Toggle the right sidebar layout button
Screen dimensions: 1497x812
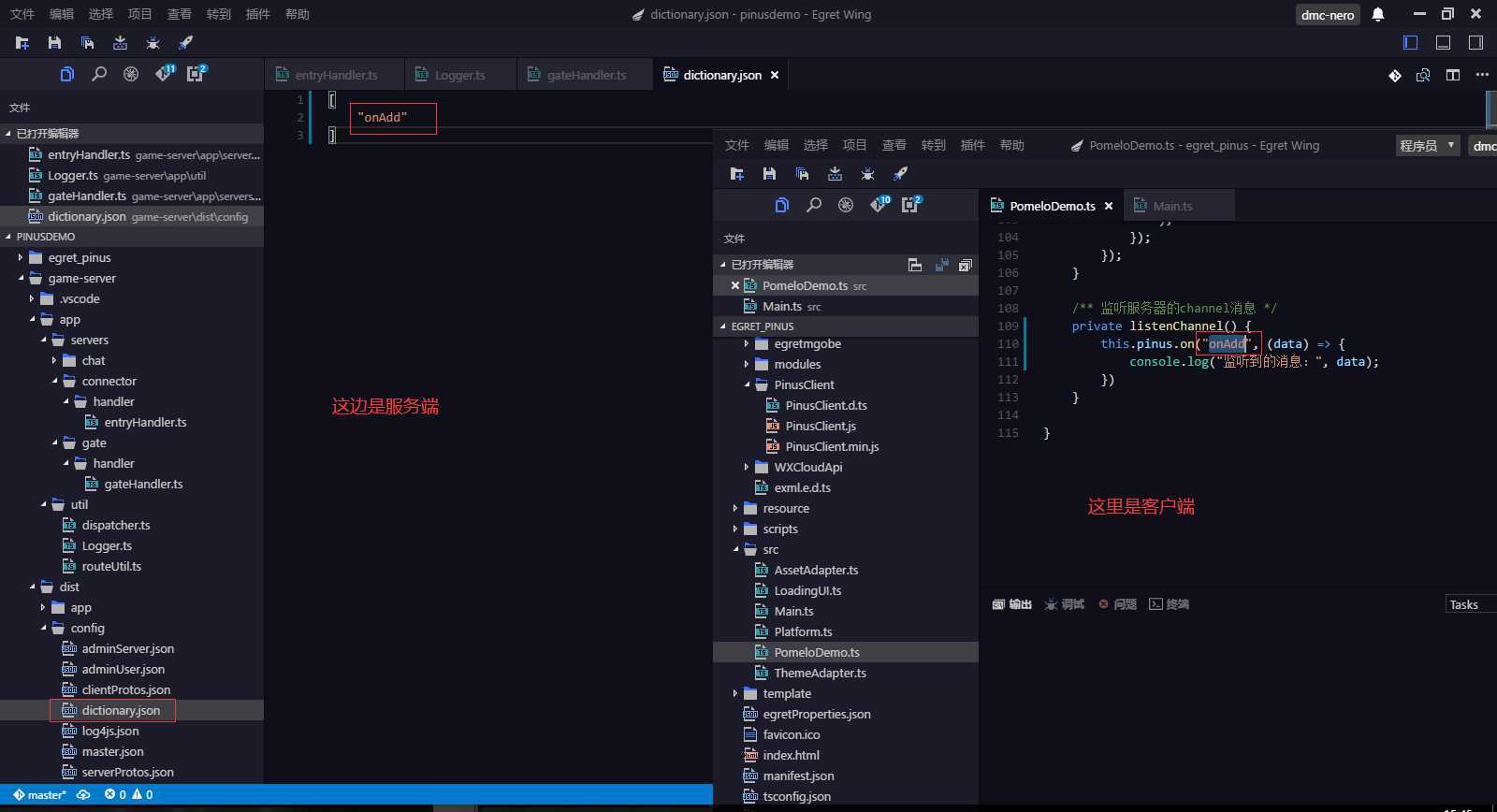[x=1475, y=43]
